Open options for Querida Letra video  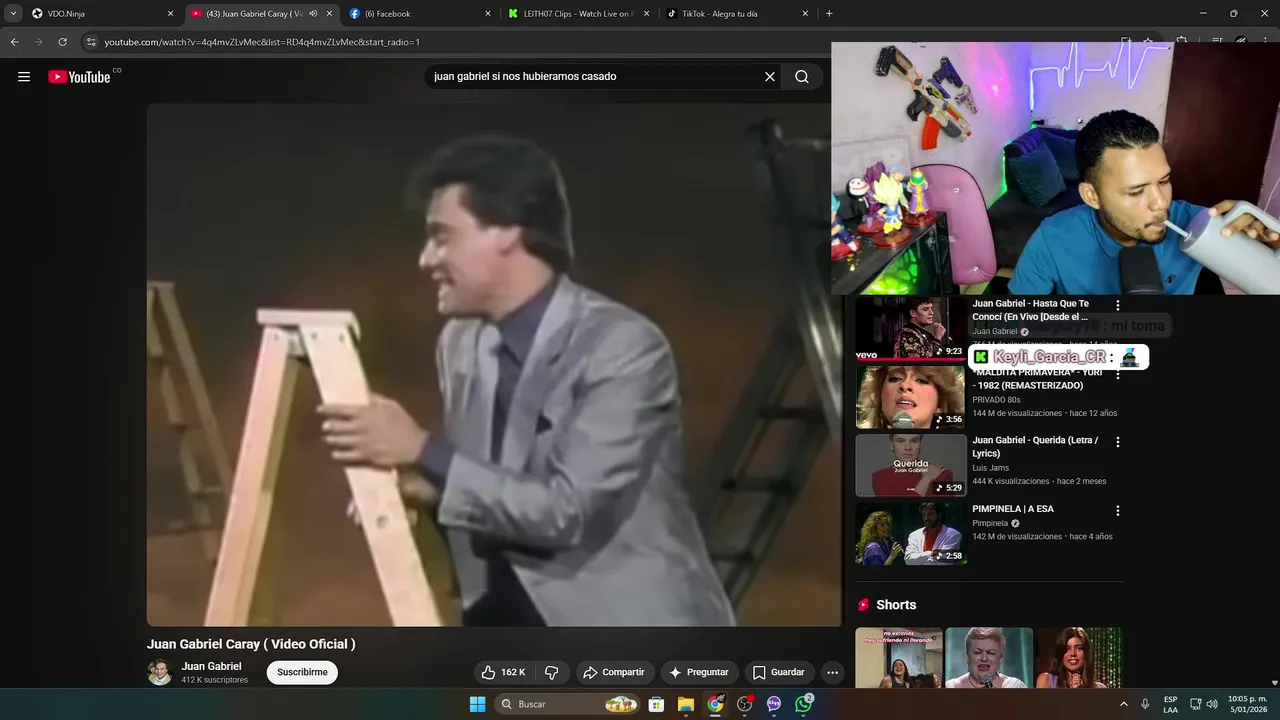point(1118,442)
